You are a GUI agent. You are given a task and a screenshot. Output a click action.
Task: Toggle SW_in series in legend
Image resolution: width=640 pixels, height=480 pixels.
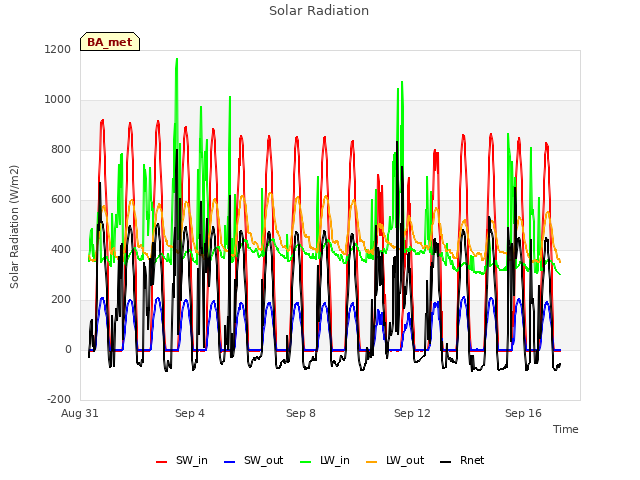[x=182, y=461]
